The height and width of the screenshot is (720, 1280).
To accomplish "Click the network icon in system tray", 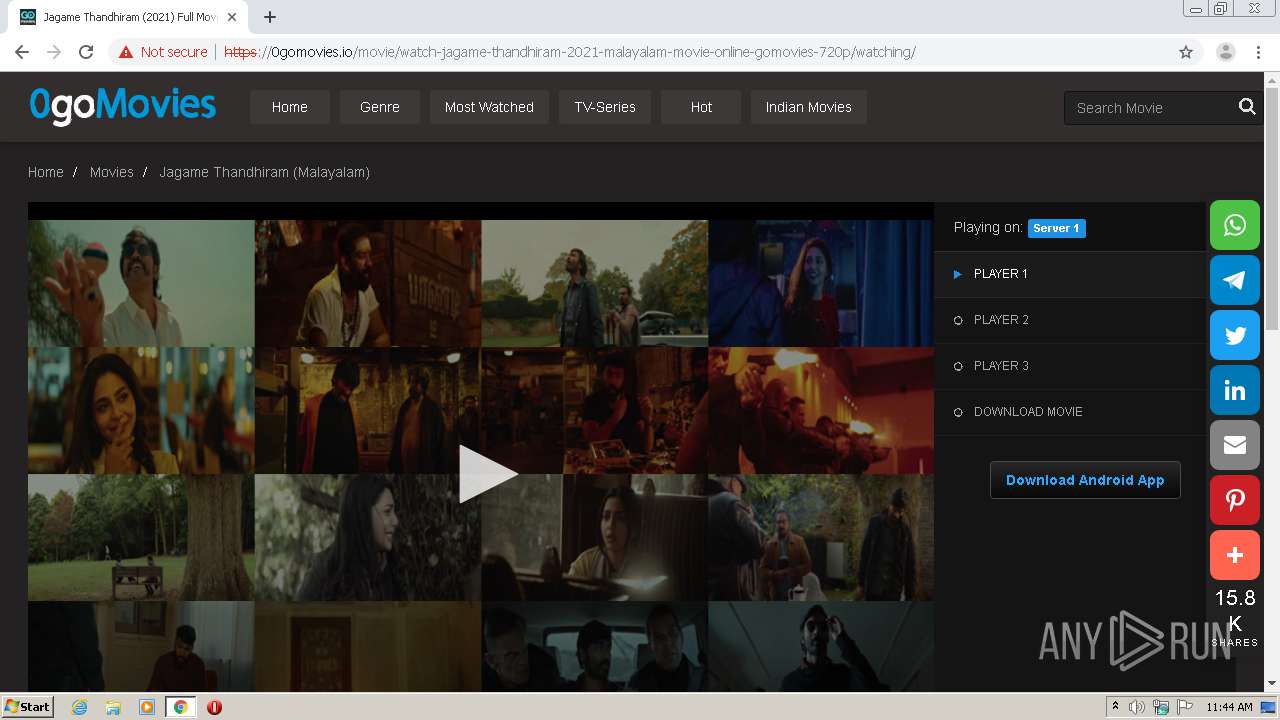I will [1161, 707].
